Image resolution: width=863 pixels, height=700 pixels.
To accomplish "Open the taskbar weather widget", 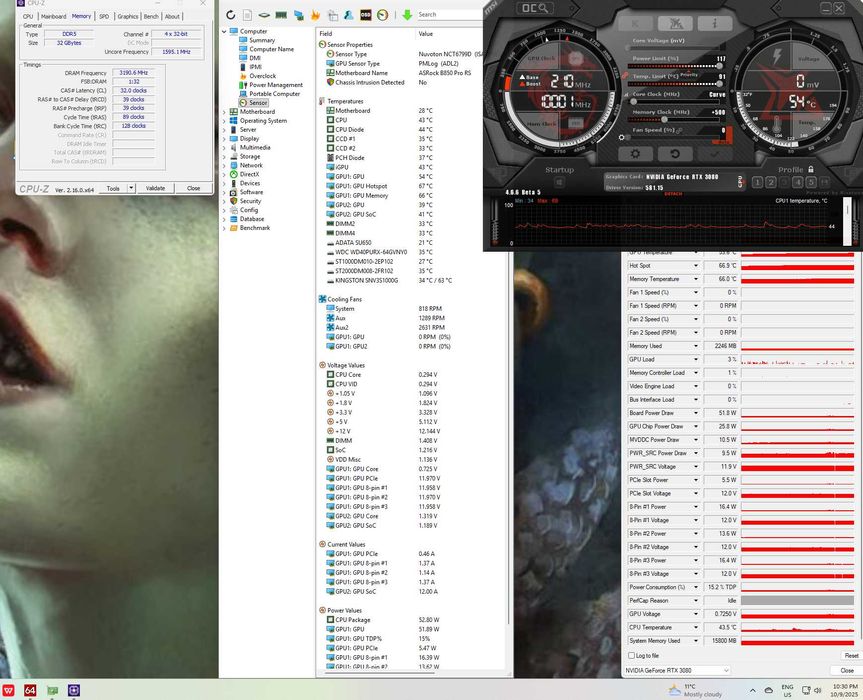I will coord(695,690).
